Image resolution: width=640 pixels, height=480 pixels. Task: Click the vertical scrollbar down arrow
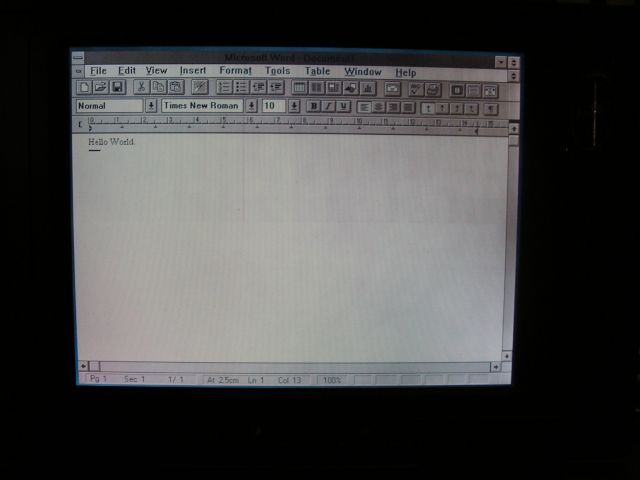(507, 356)
